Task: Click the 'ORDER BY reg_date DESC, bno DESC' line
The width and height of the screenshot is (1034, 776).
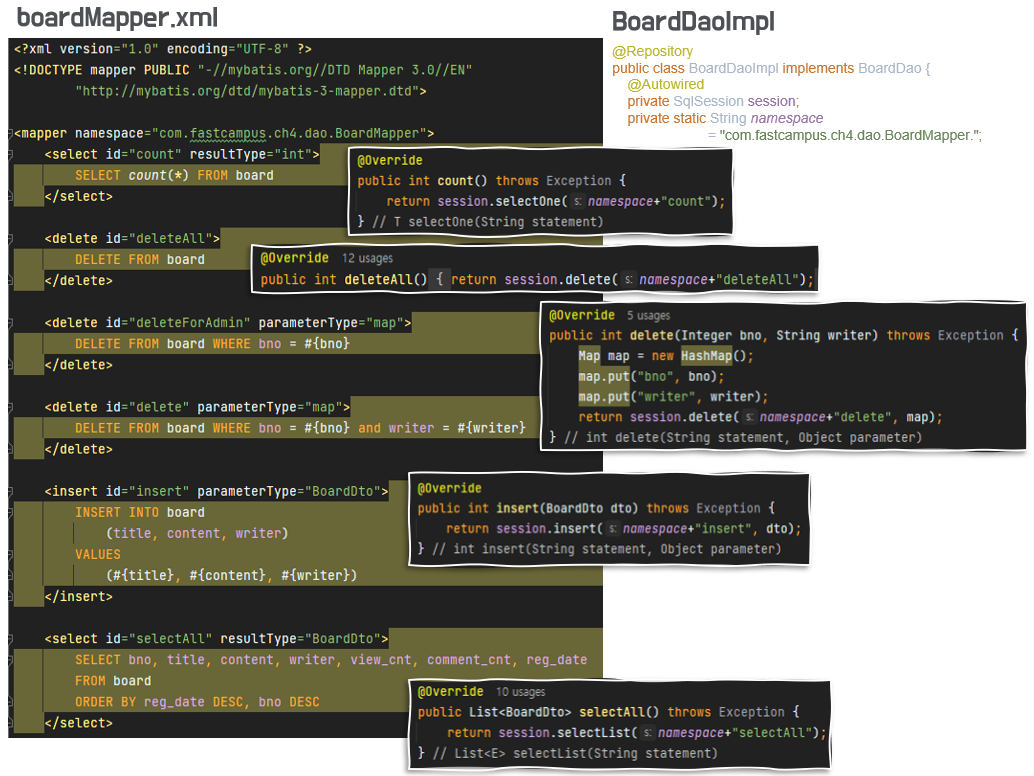Action: point(197,702)
